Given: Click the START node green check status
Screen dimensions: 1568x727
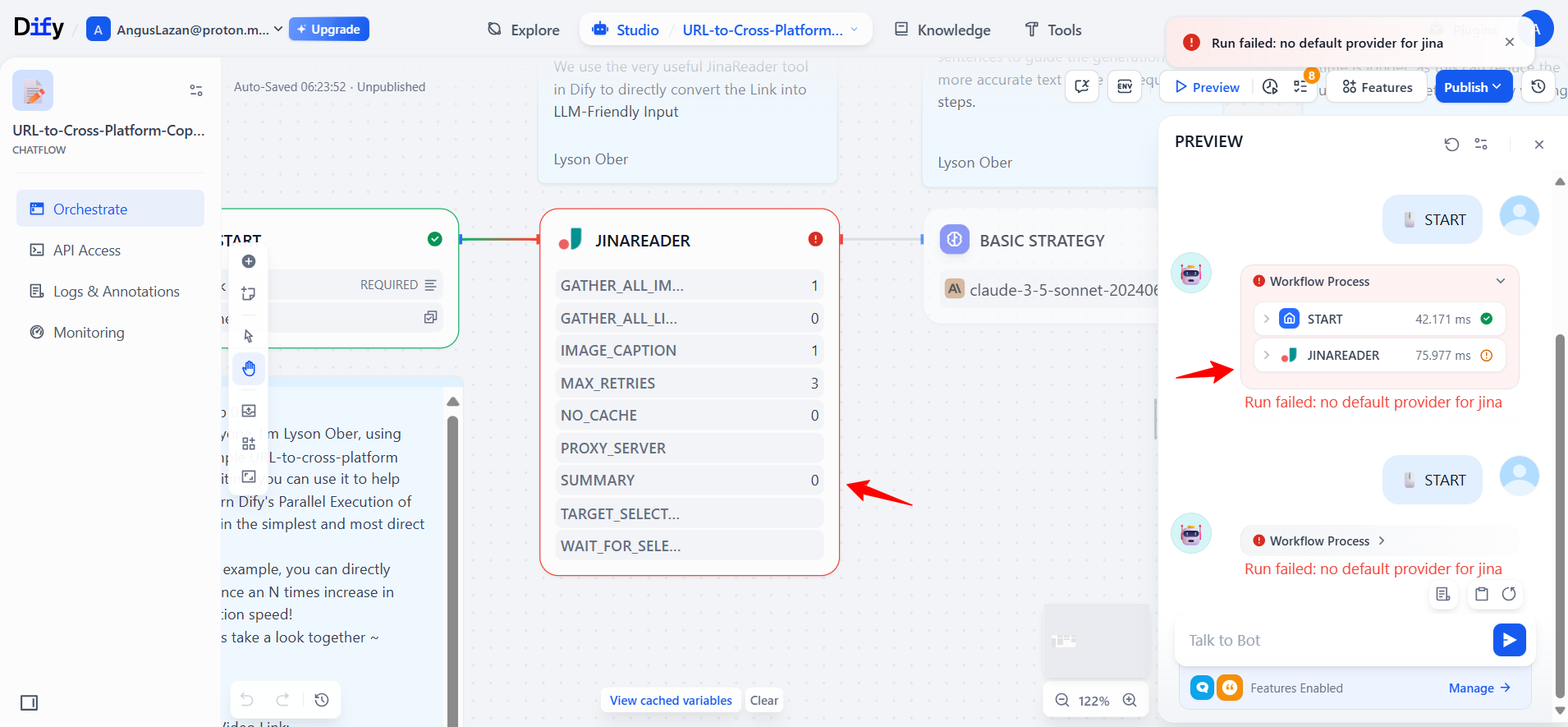Looking at the screenshot, I should point(435,239).
